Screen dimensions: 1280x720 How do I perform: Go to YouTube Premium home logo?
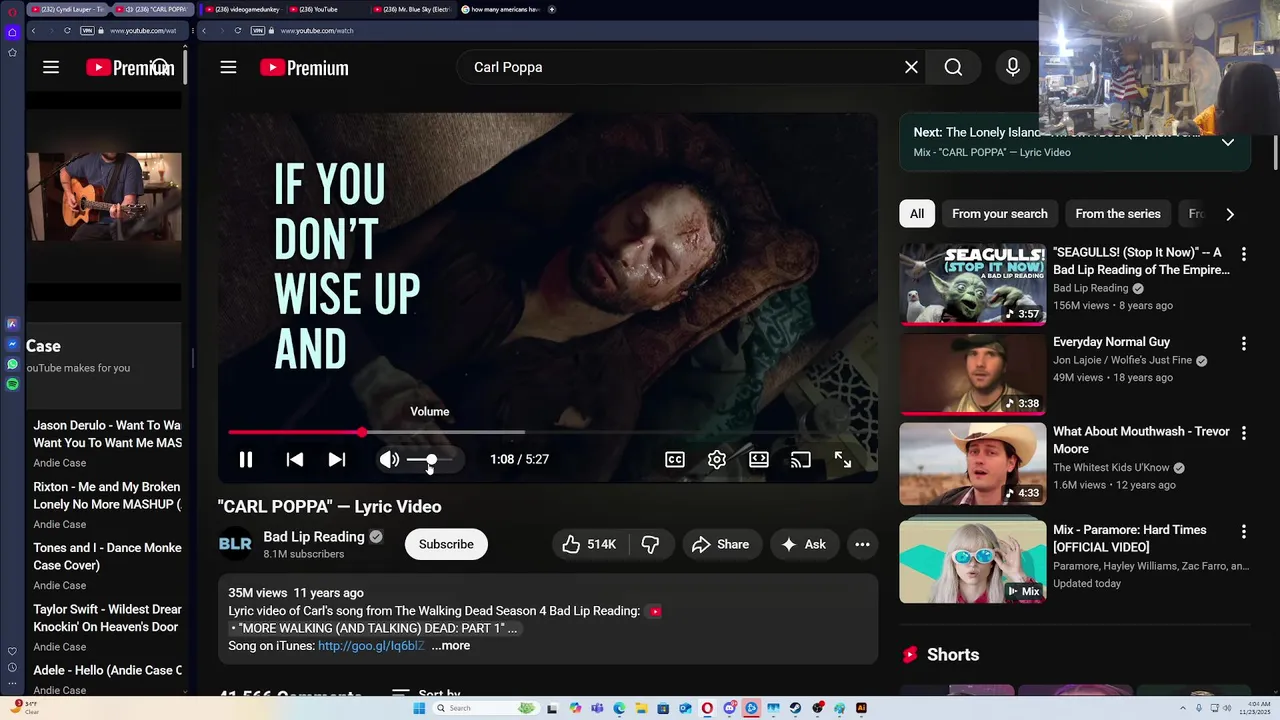point(304,68)
